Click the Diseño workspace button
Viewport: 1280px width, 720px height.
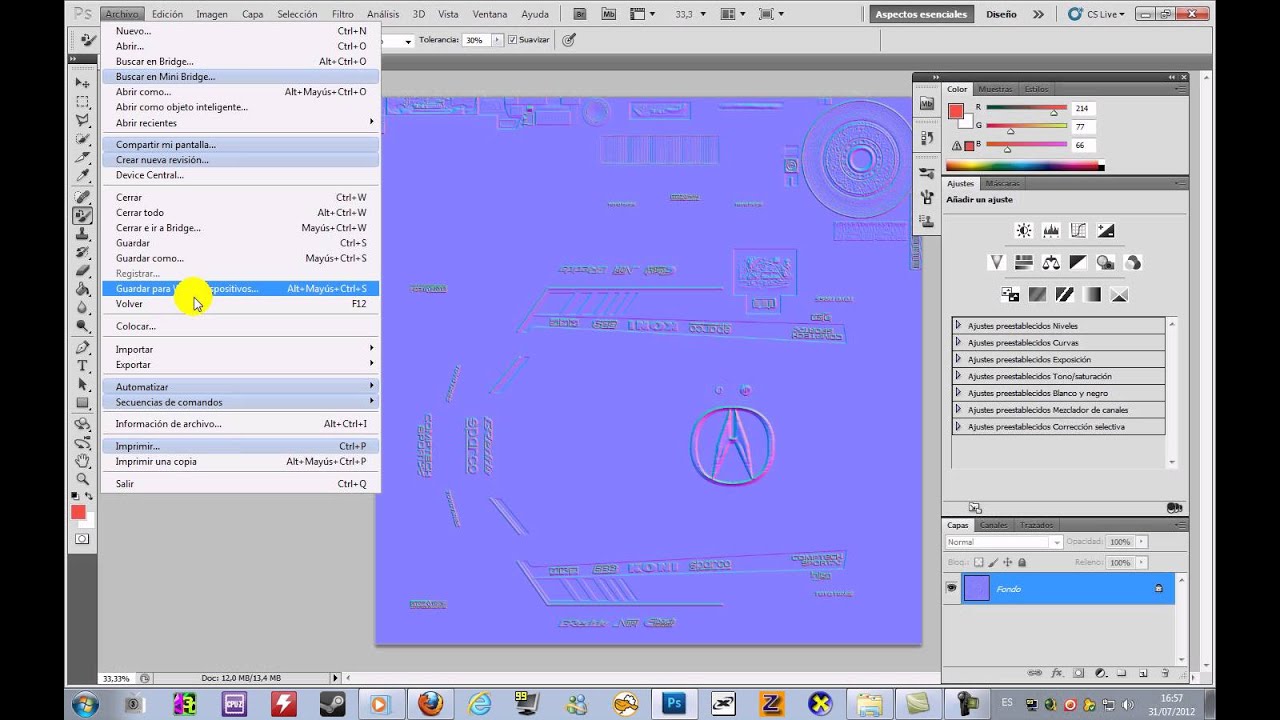1001,14
